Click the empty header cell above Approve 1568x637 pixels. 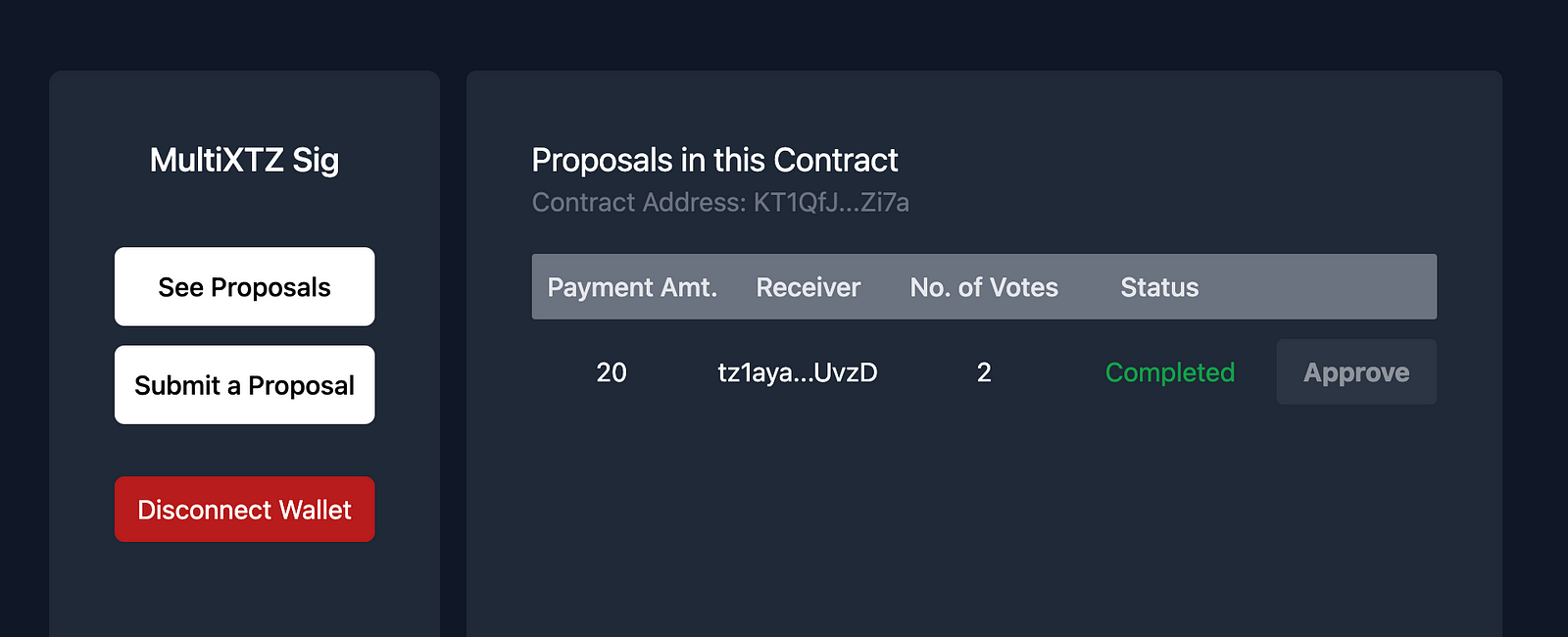coord(1355,287)
